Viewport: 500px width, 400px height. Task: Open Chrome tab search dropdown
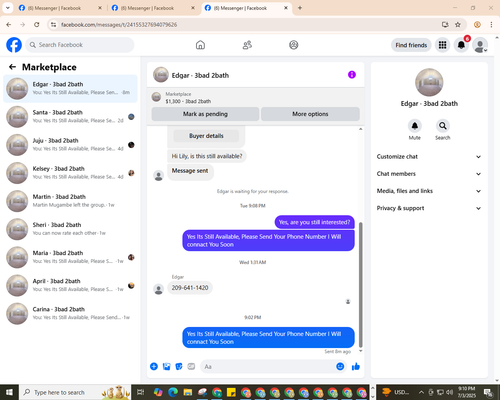7,8
